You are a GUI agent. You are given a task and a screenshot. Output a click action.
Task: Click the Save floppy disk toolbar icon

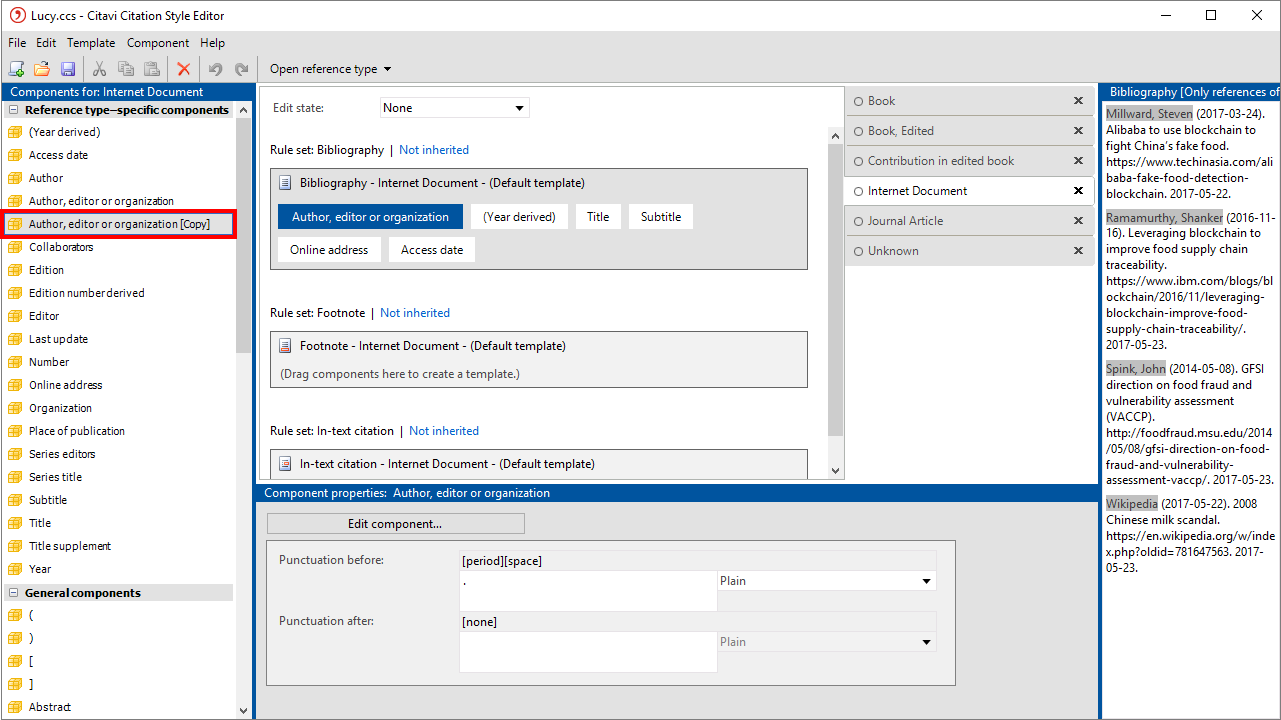[x=68, y=69]
